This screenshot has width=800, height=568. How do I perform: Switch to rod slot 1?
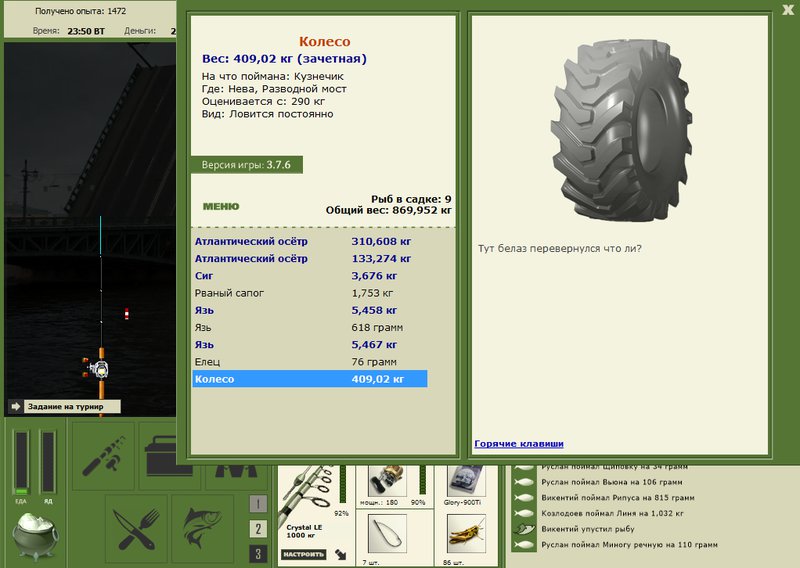click(258, 504)
